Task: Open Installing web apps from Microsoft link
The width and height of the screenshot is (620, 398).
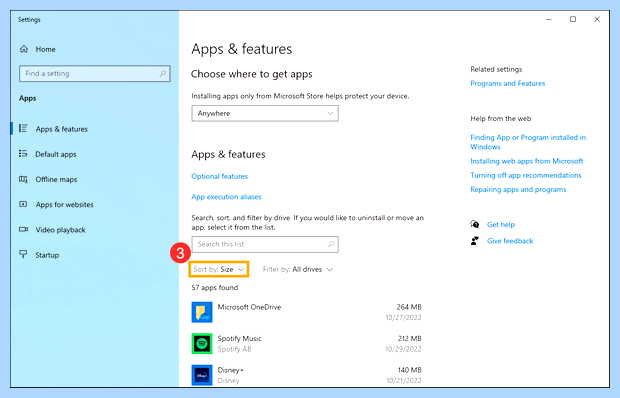Action: [527, 161]
